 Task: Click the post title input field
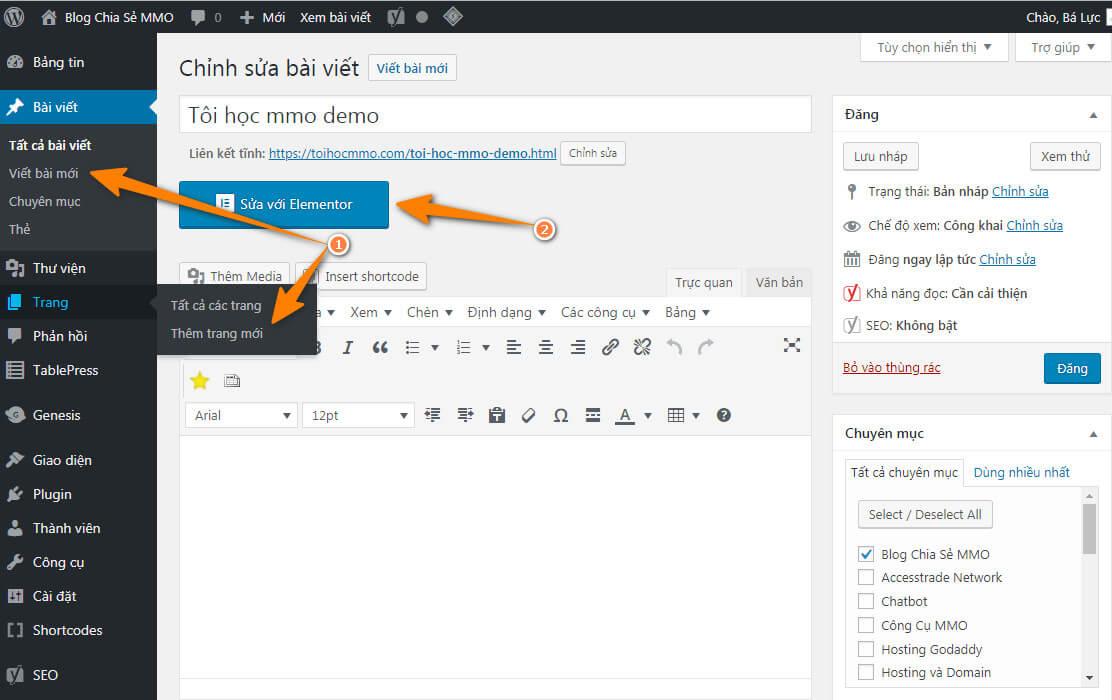coord(495,115)
